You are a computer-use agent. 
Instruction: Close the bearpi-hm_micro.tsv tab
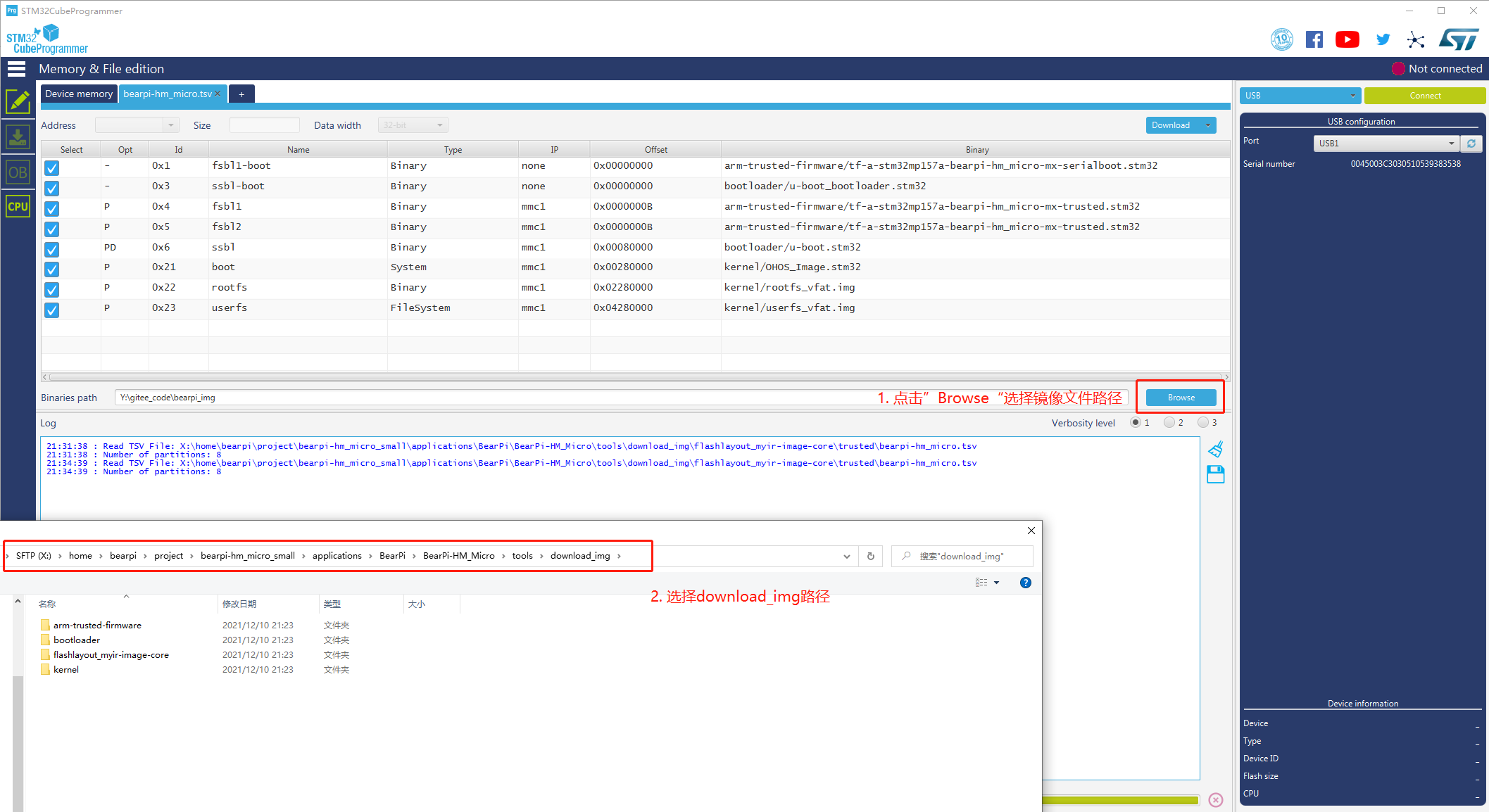[218, 94]
